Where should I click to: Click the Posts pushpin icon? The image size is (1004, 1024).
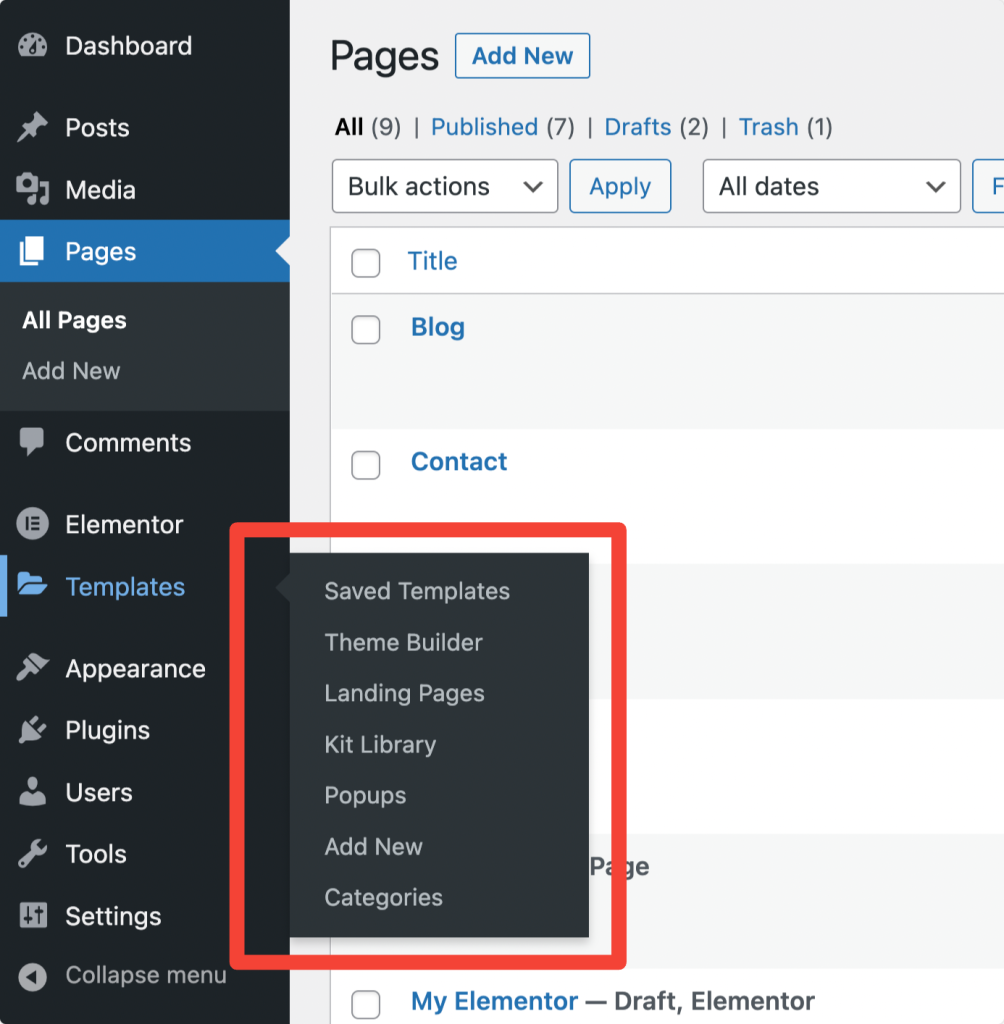click(32, 127)
